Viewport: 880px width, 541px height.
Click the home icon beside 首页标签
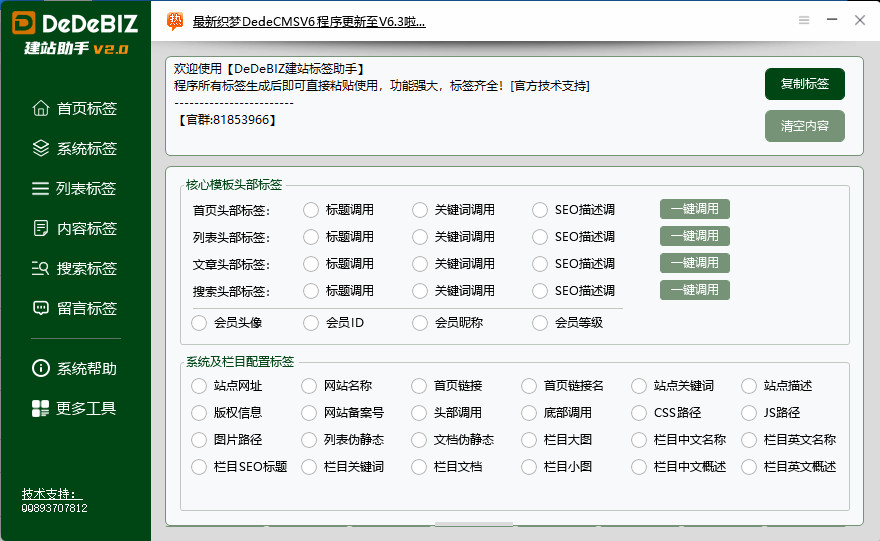click(41, 108)
